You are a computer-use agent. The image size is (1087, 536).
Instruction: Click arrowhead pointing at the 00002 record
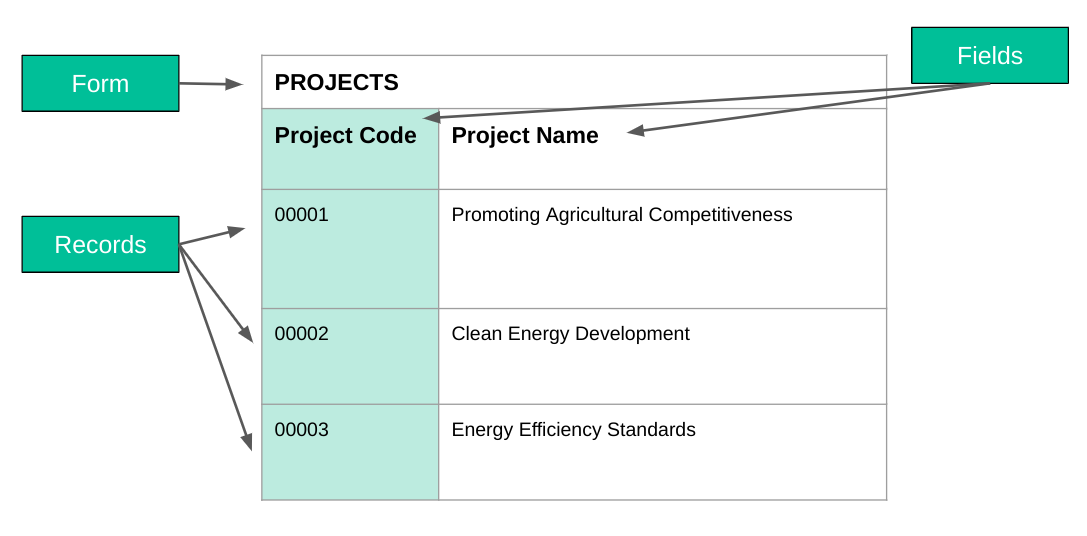tap(246, 334)
